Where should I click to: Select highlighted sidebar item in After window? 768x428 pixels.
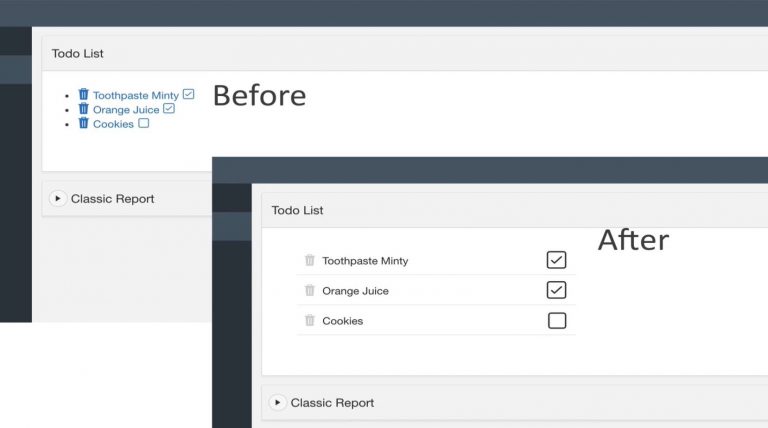coord(232,226)
